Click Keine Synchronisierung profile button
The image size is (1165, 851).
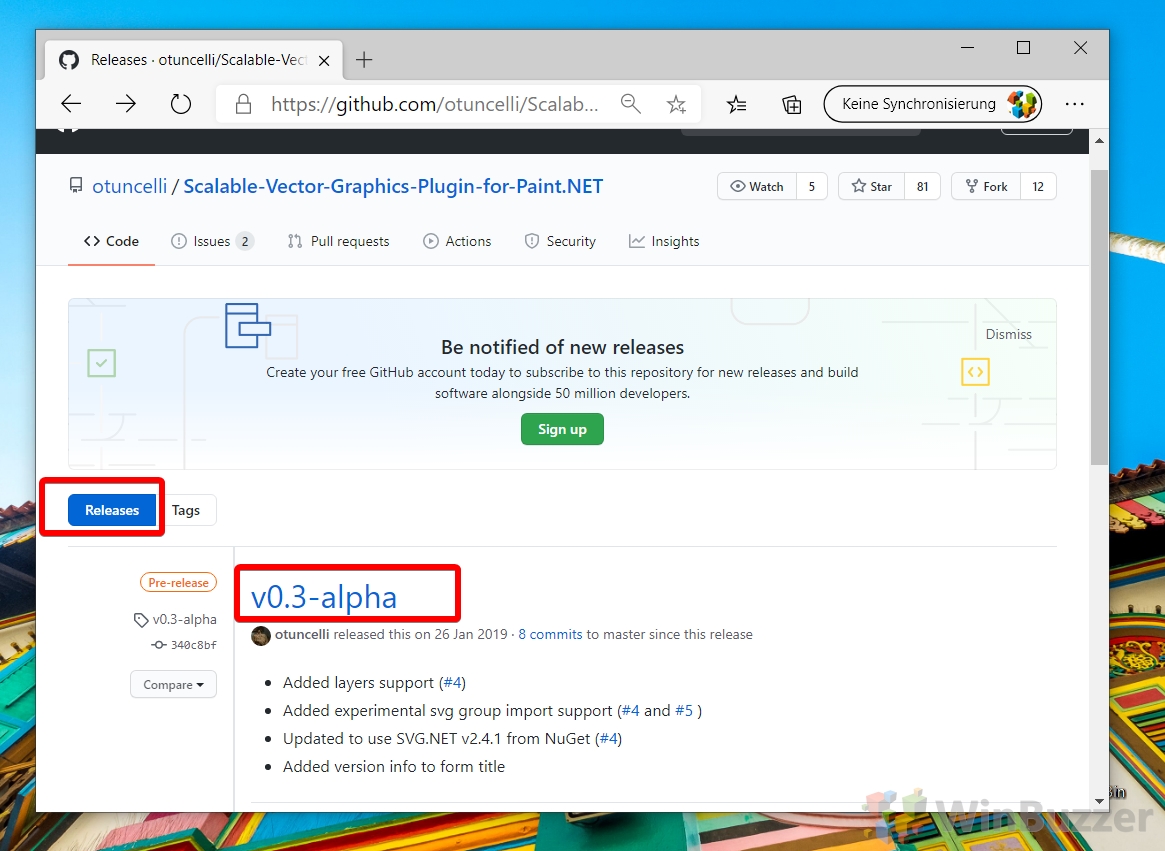(x=932, y=104)
